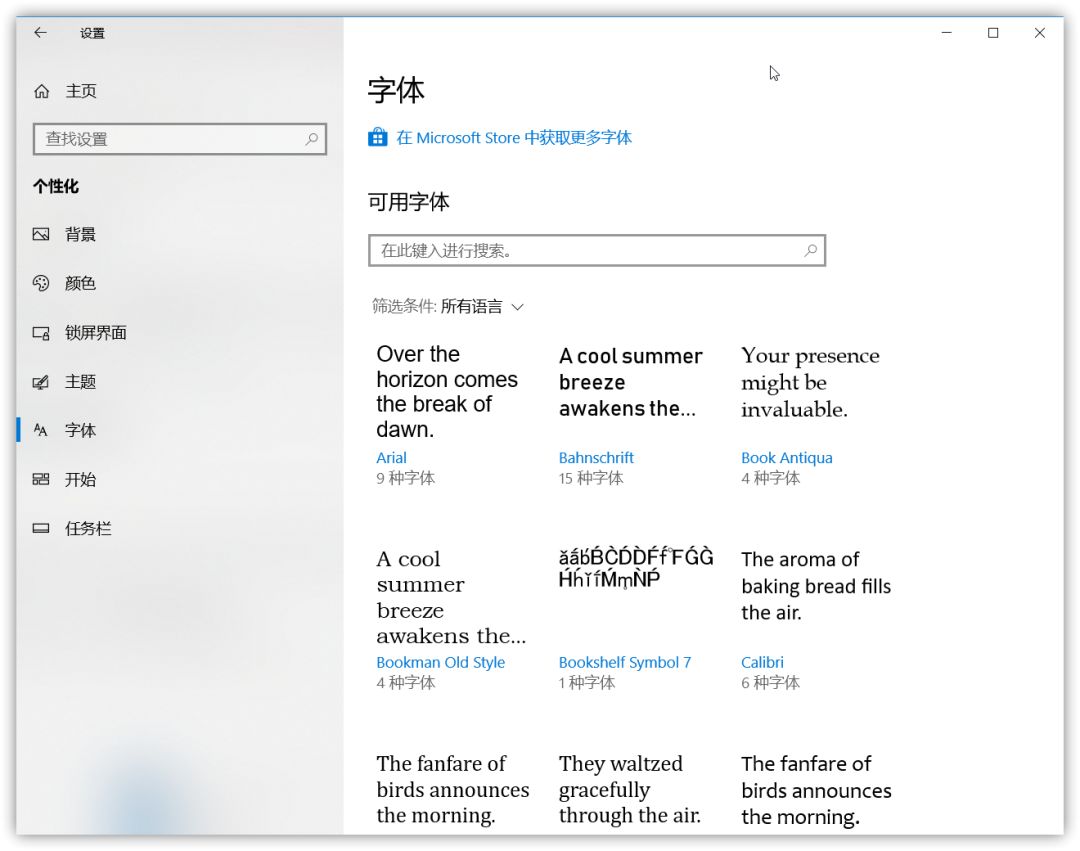This screenshot has width=1080, height=851.
Task: Click '6 种字体' under Calibri
Action: [770, 683]
